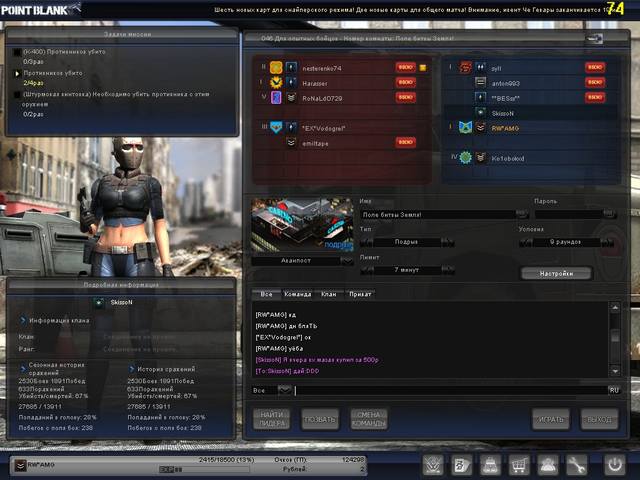Click the blue shield emblem beside *EX*Vodogrel*
Screen dimensions: 640x480
pyautogui.click(x=276, y=128)
